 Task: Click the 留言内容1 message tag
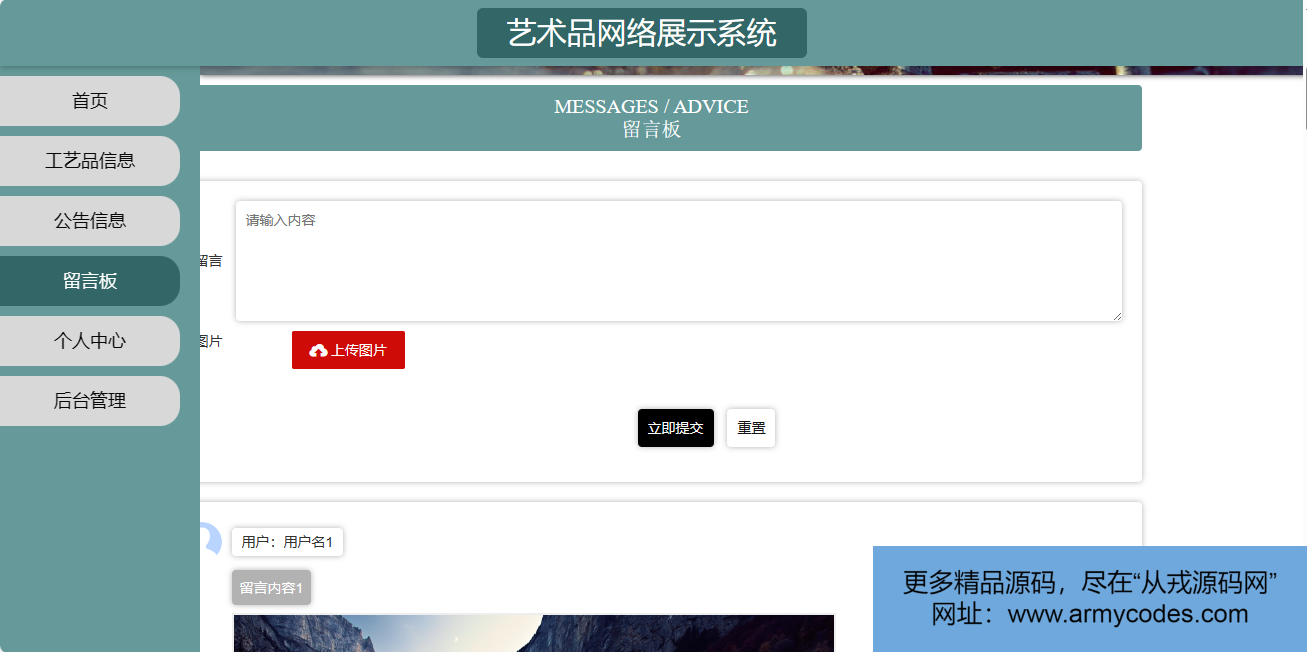point(271,588)
